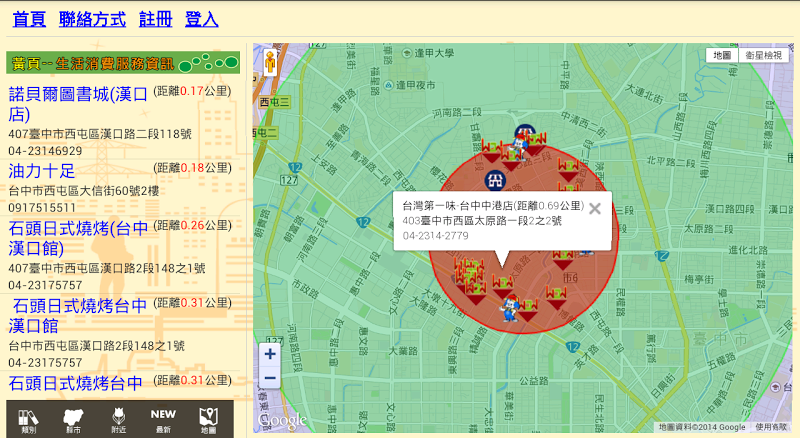Zoom in the map with plus button
Screen dimensions: 800x438
coord(270,354)
